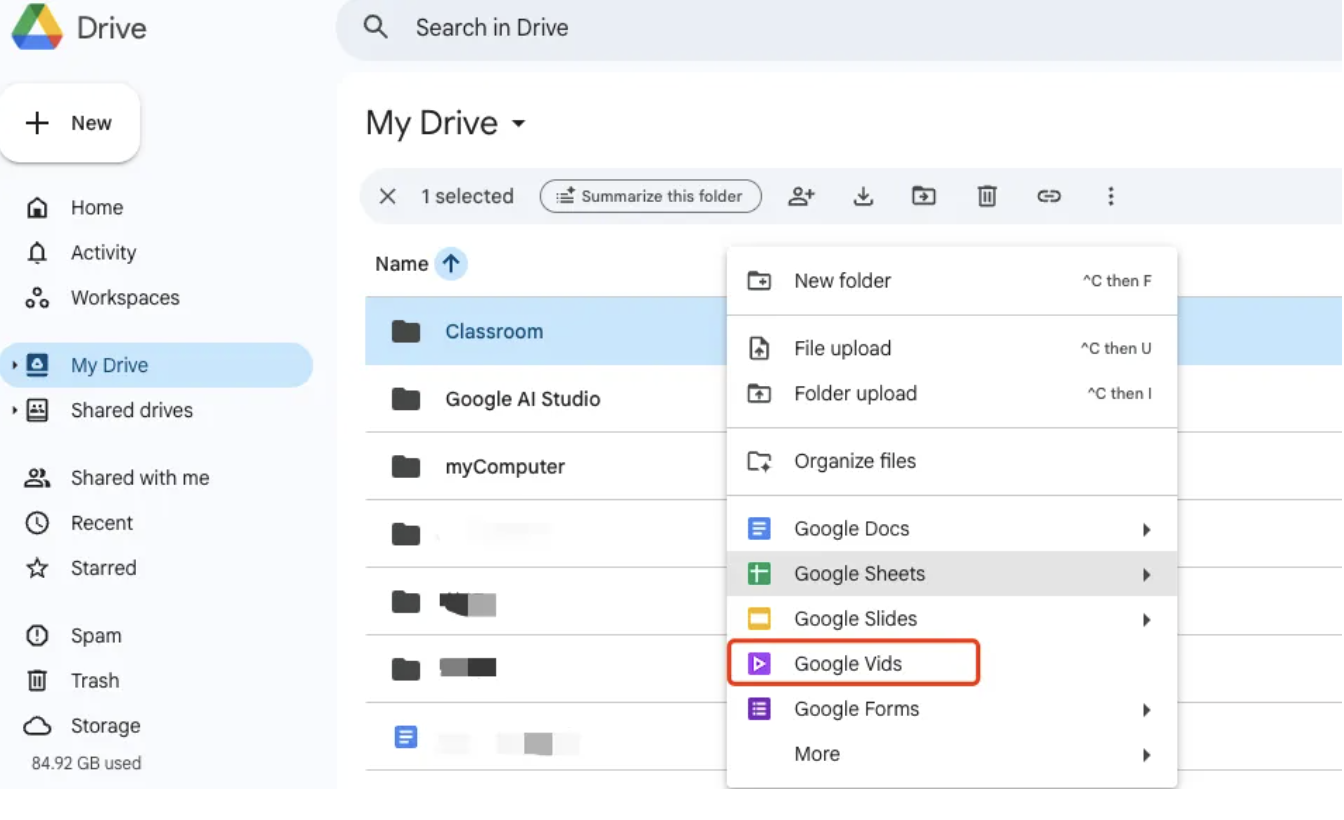
Task: Click Summarize this folder button
Action: tap(650, 196)
